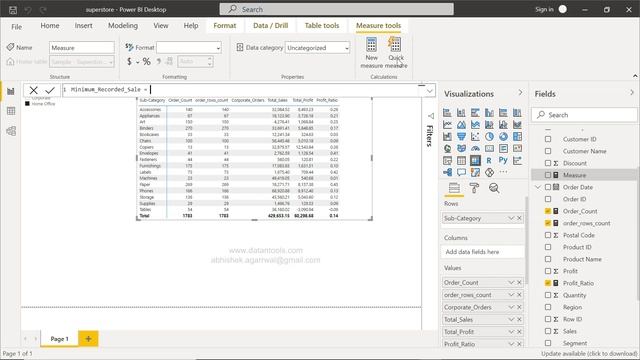This screenshot has height=360, width=640.
Task: Add a new report page
Action: pos(88,338)
